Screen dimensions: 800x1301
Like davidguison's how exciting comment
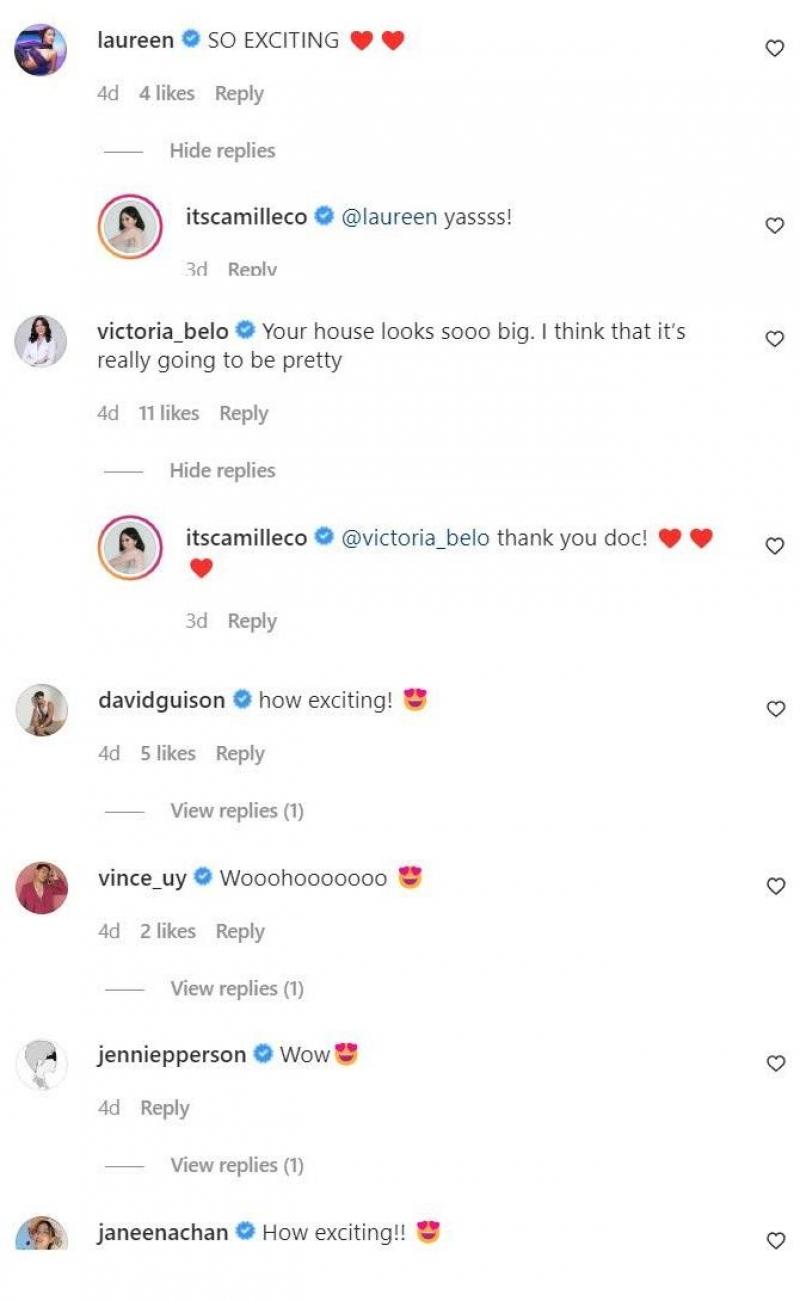click(774, 709)
